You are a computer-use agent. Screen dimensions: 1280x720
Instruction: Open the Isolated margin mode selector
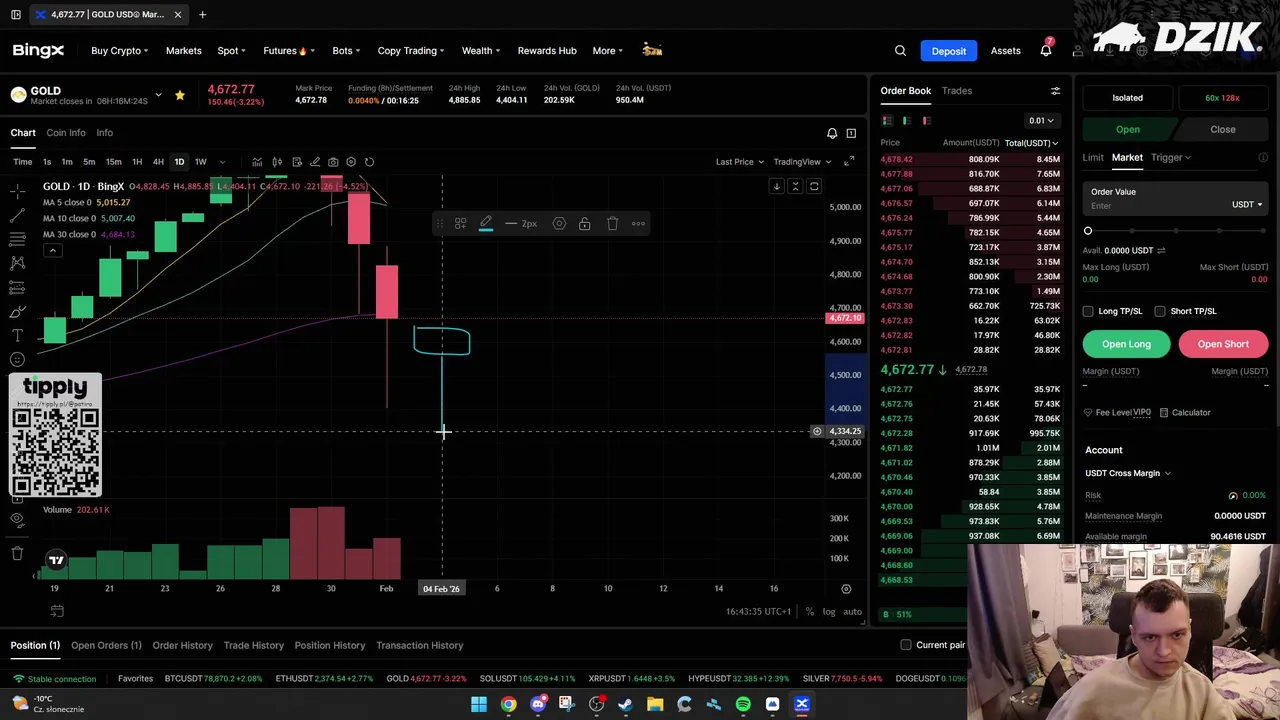(x=1127, y=98)
